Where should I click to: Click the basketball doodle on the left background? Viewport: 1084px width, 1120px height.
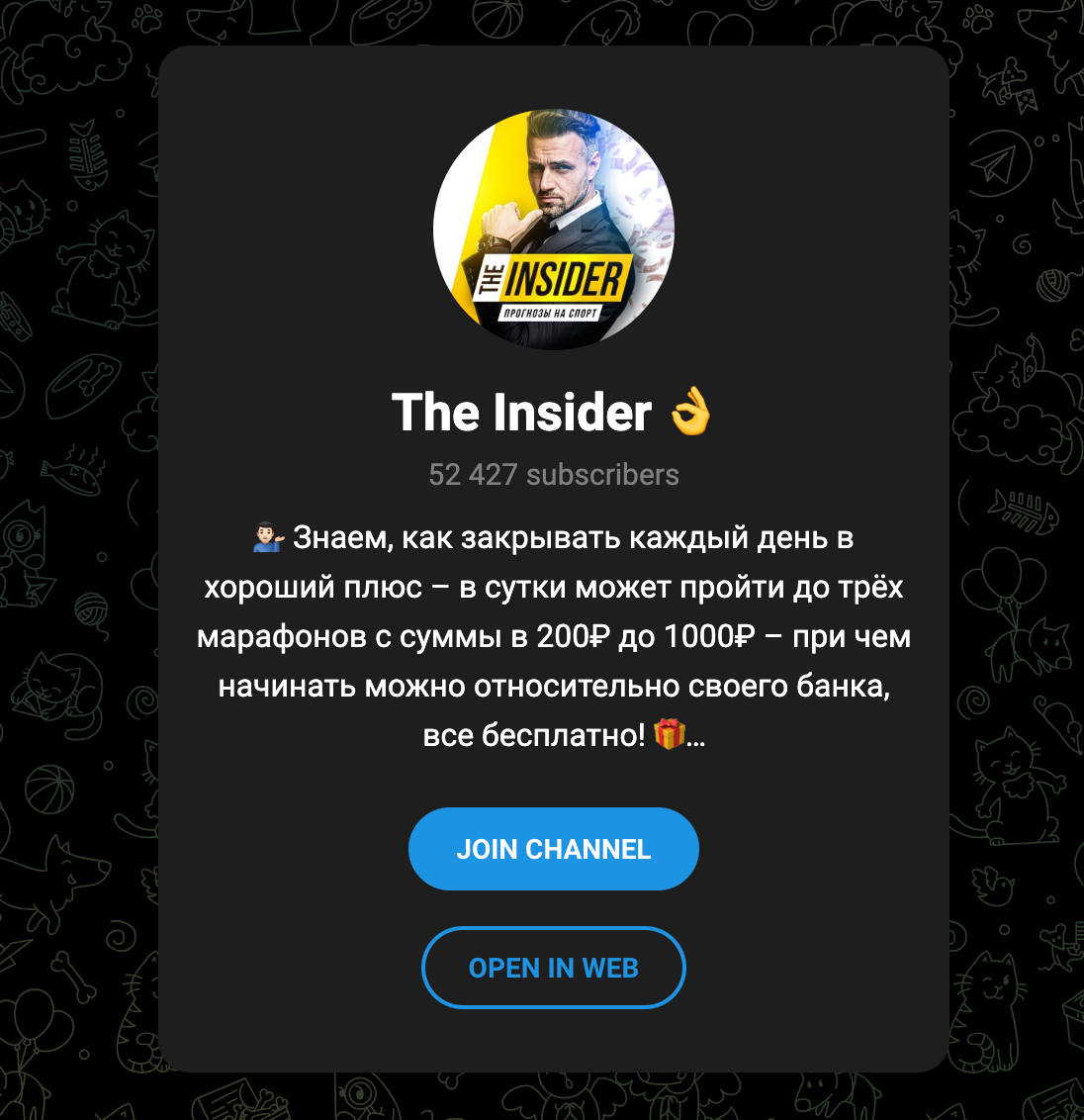pyautogui.click(x=49, y=790)
